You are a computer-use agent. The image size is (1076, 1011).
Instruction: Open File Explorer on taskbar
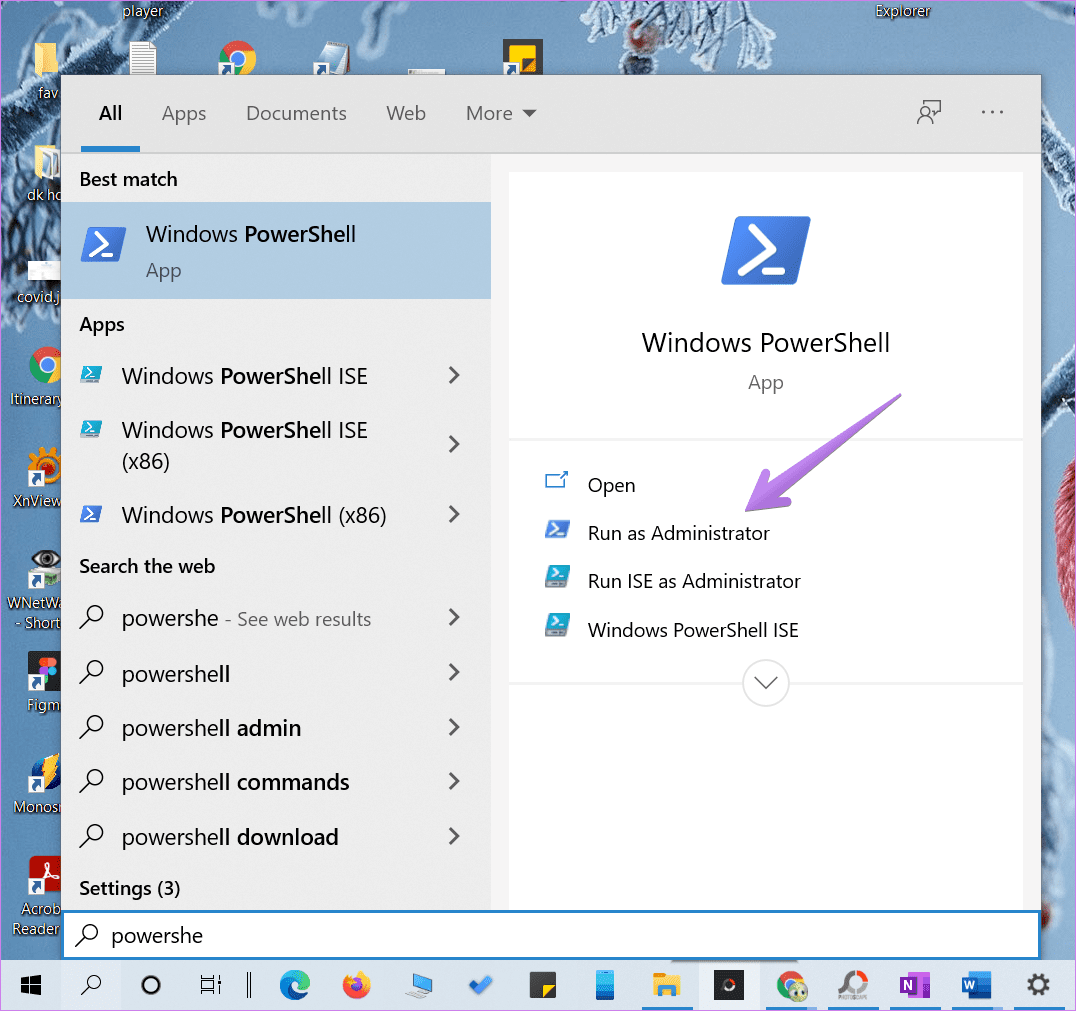click(x=666, y=986)
